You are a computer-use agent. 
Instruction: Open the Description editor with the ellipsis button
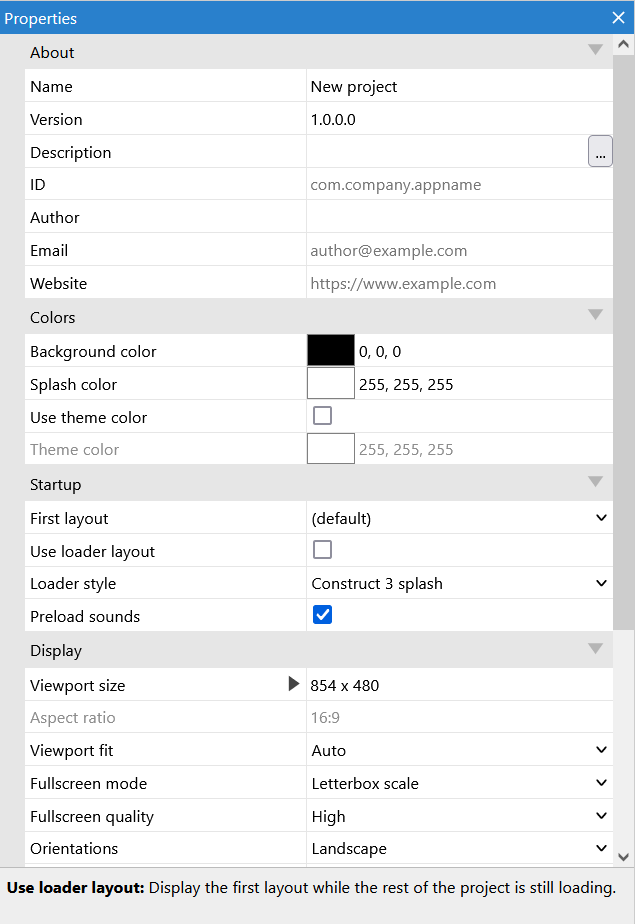600,151
